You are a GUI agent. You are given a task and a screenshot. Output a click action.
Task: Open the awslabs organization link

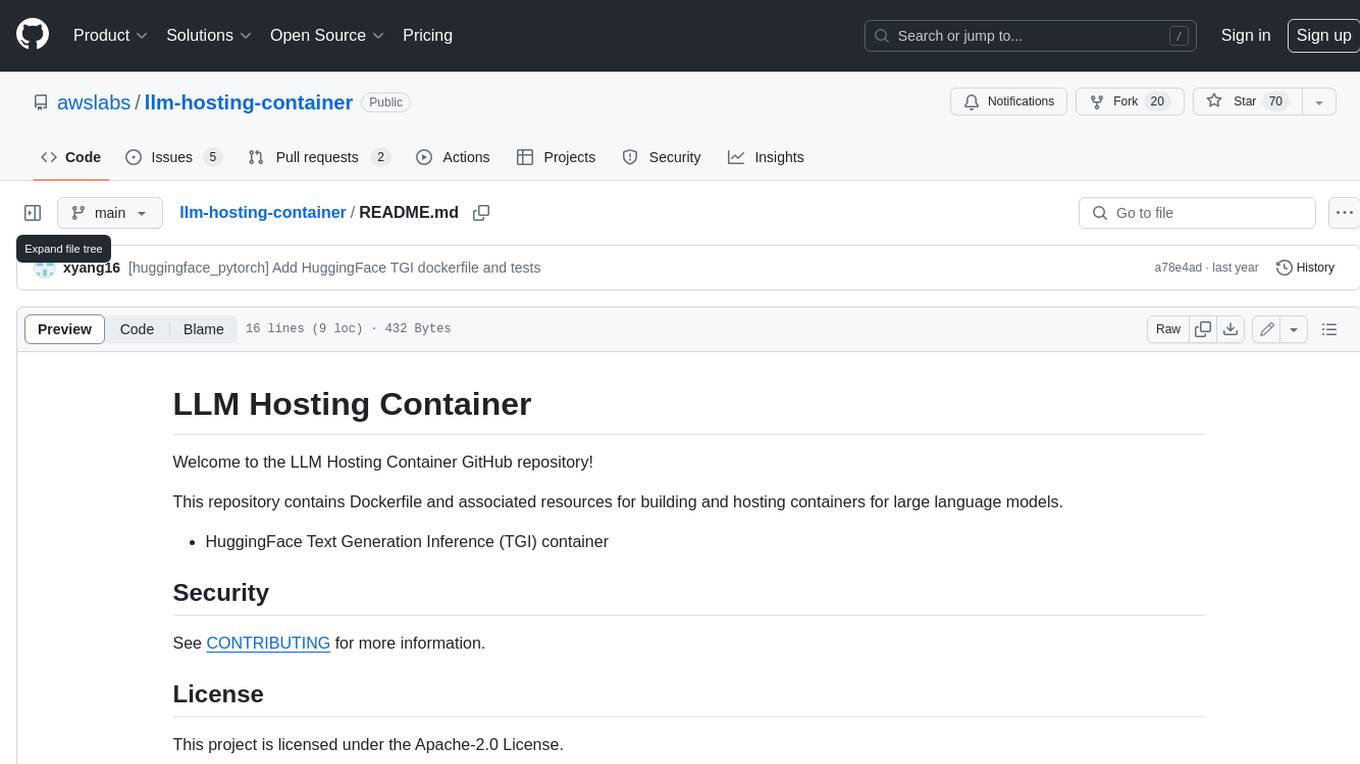(94, 102)
